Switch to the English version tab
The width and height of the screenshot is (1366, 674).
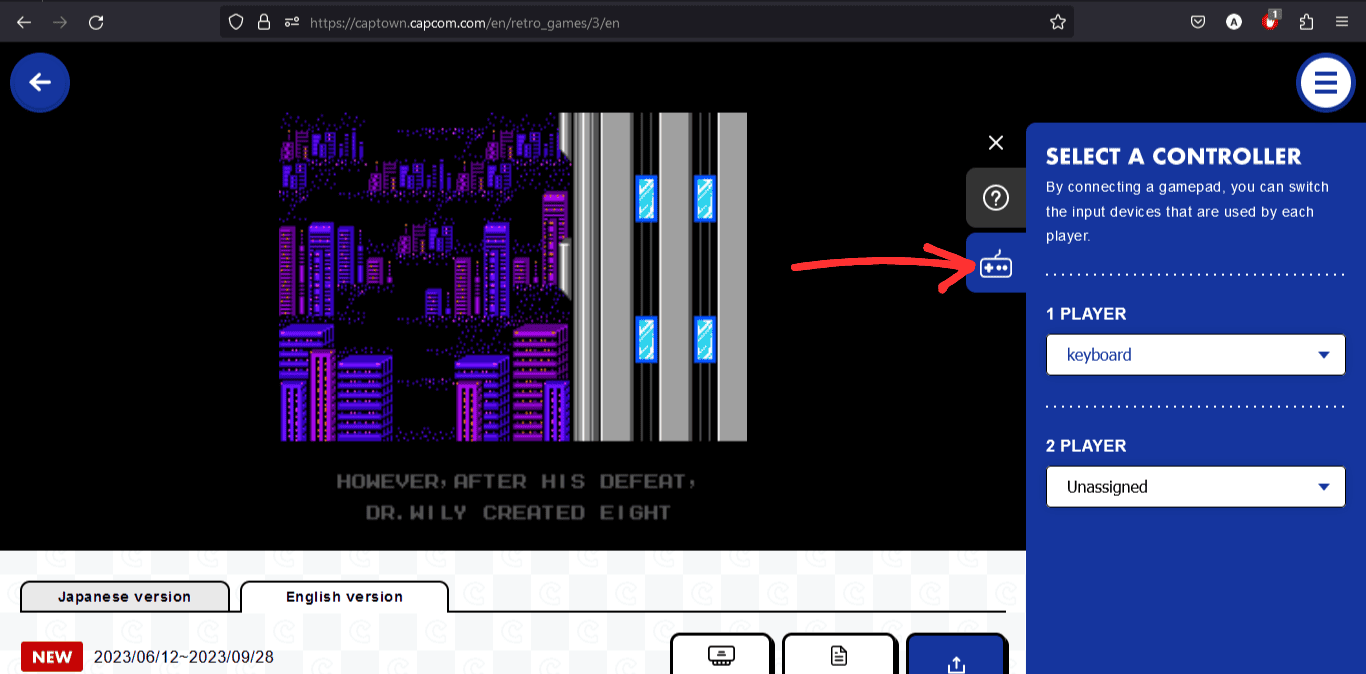coord(344,597)
